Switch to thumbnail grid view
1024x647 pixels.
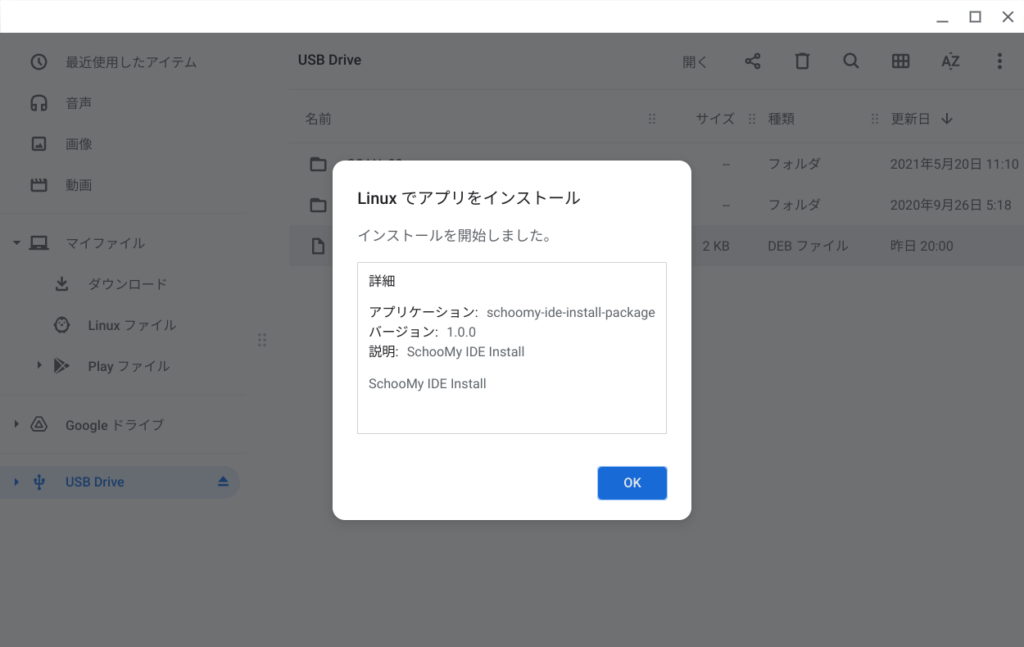point(901,61)
